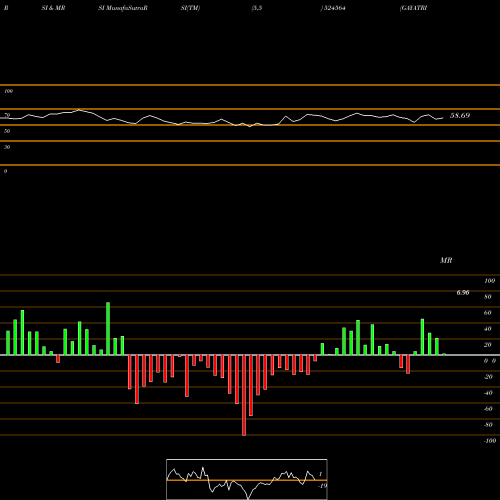This screenshot has height=500, width=500.
Task: Click the deepest red histogram bar
Action: 244,395
